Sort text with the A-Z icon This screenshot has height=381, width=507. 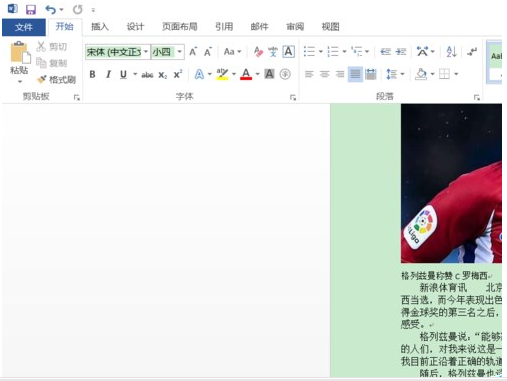click(x=451, y=52)
